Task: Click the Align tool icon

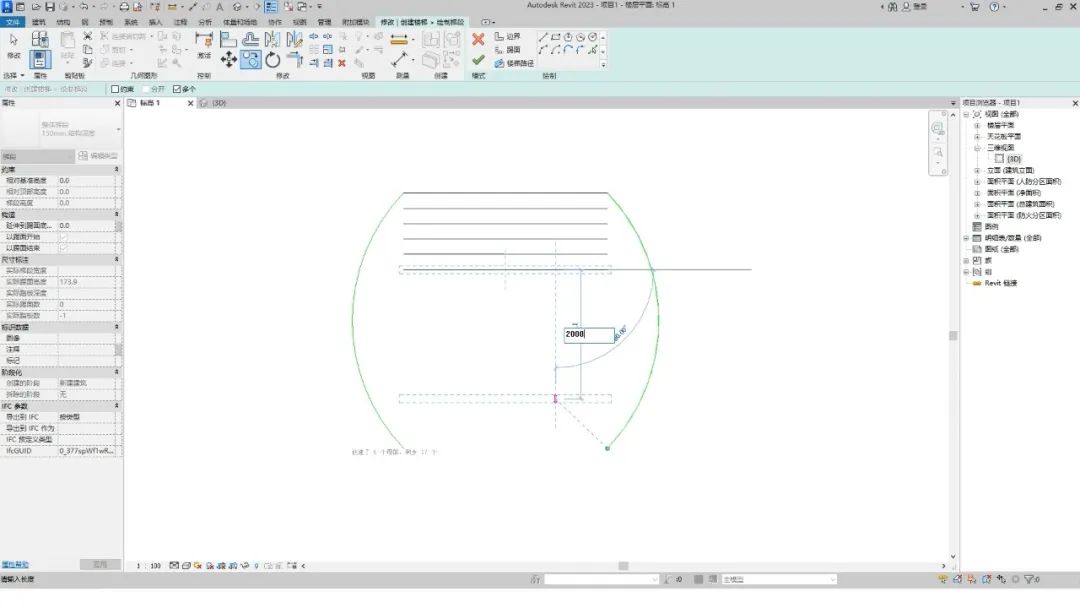Action: (228, 39)
